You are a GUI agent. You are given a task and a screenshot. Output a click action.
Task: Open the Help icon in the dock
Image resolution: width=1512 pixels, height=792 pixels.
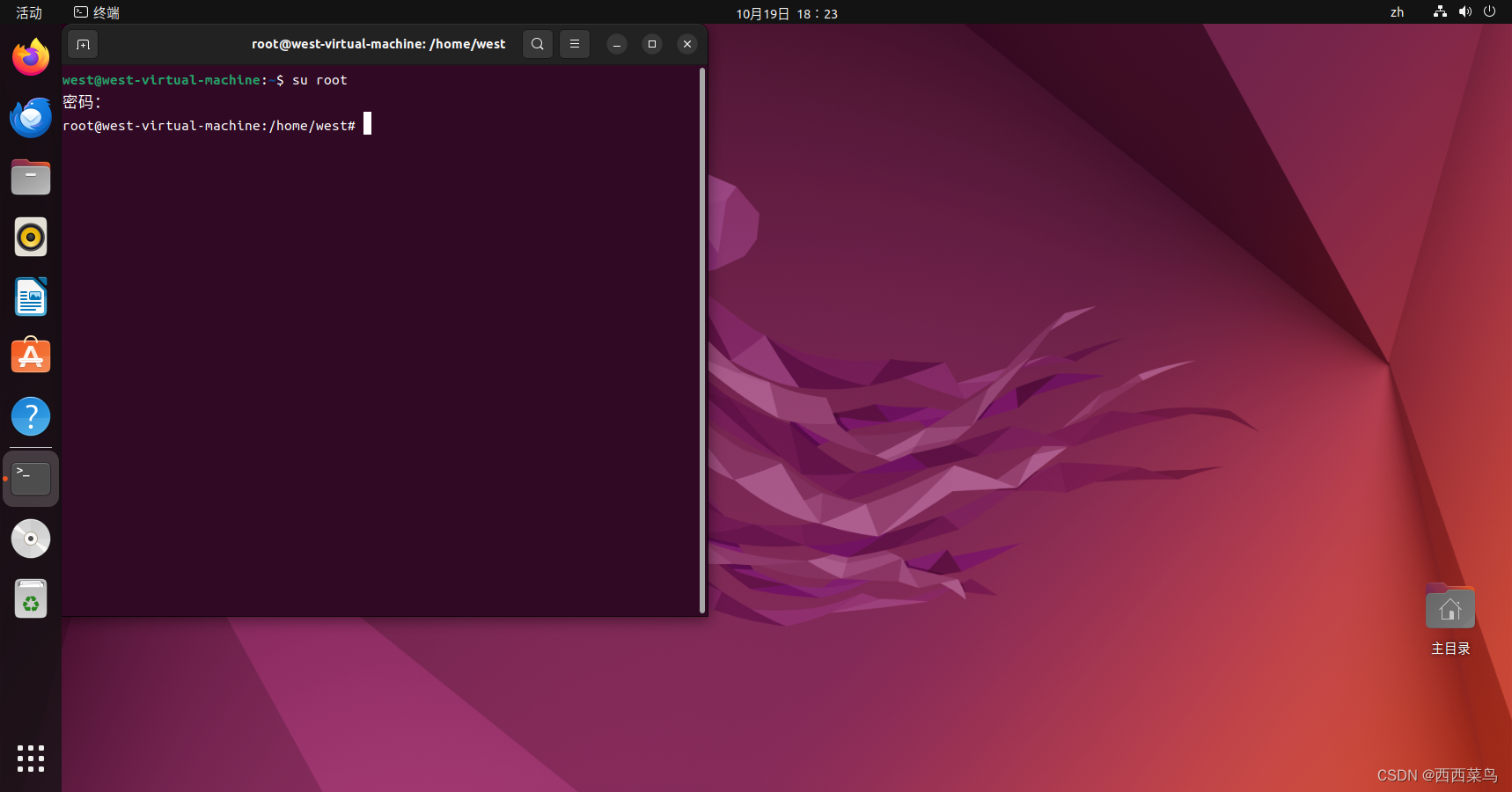31,416
